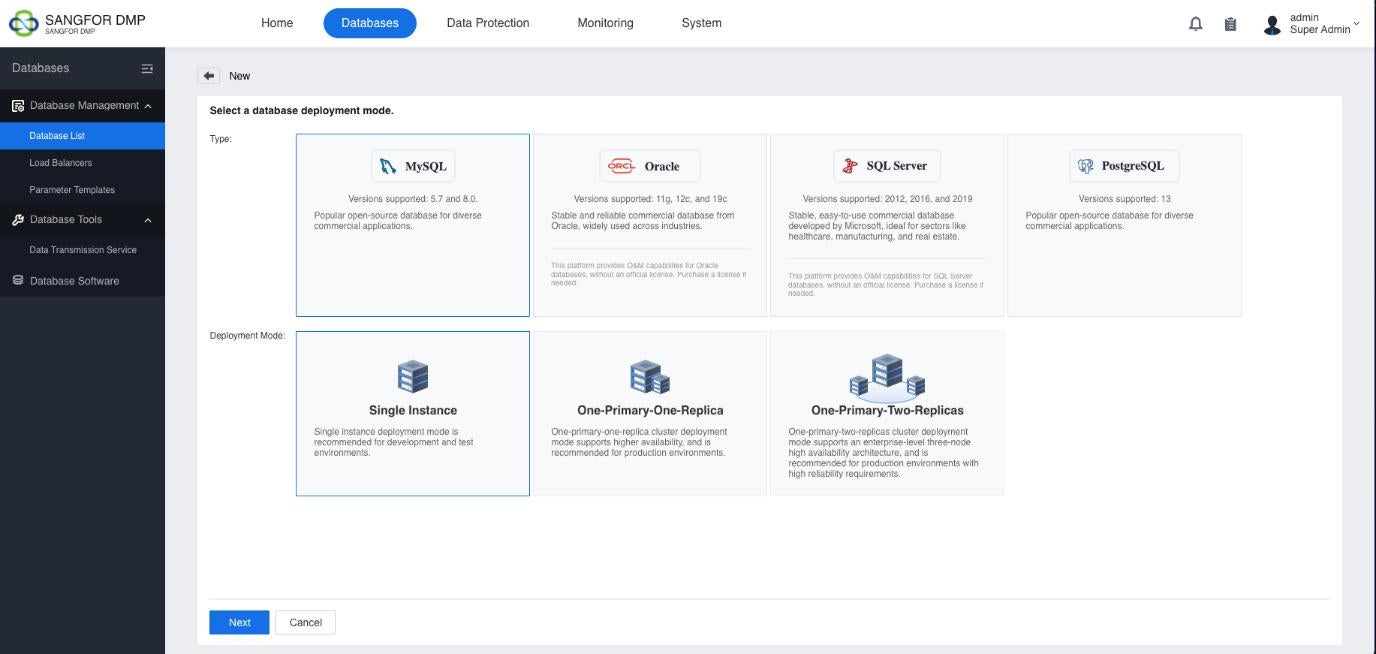Open the System tab
Screen dimensions: 1376x654
click(x=701, y=23)
